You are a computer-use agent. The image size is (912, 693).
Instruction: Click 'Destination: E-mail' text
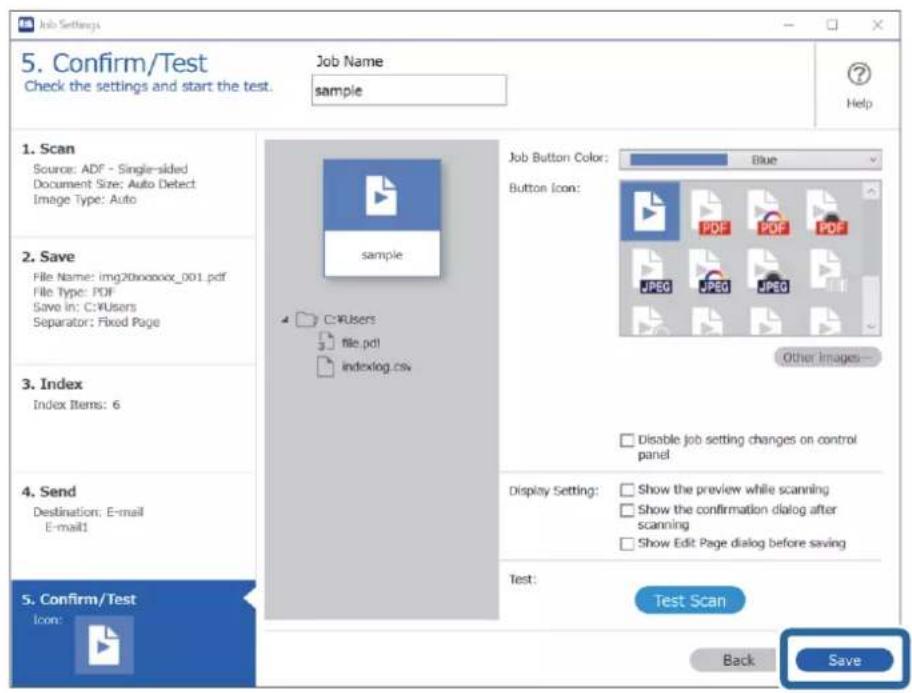tap(88, 512)
